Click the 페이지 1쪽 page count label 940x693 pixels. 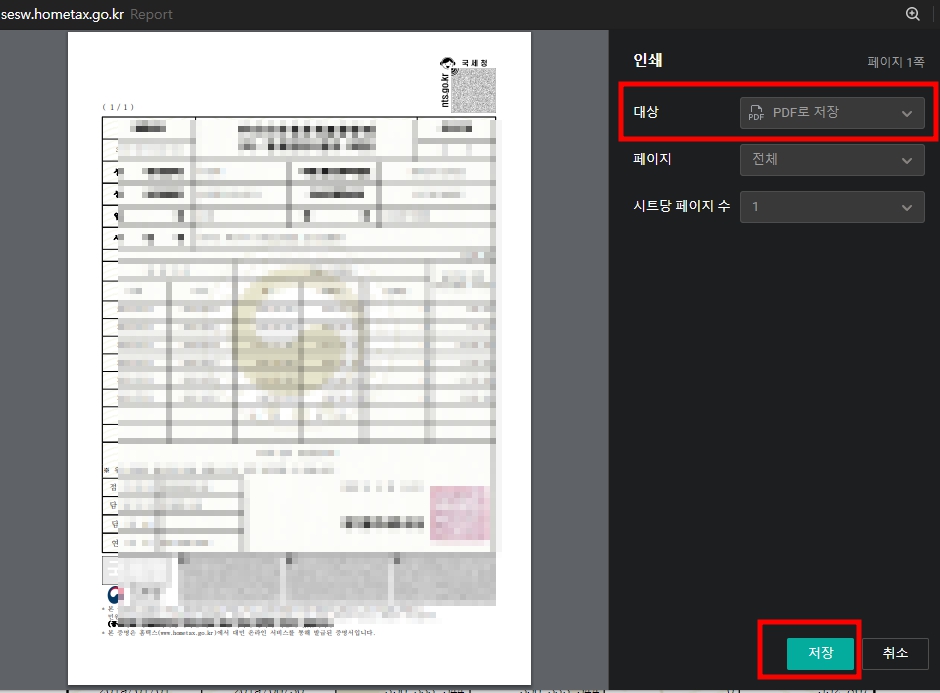point(898,61)
